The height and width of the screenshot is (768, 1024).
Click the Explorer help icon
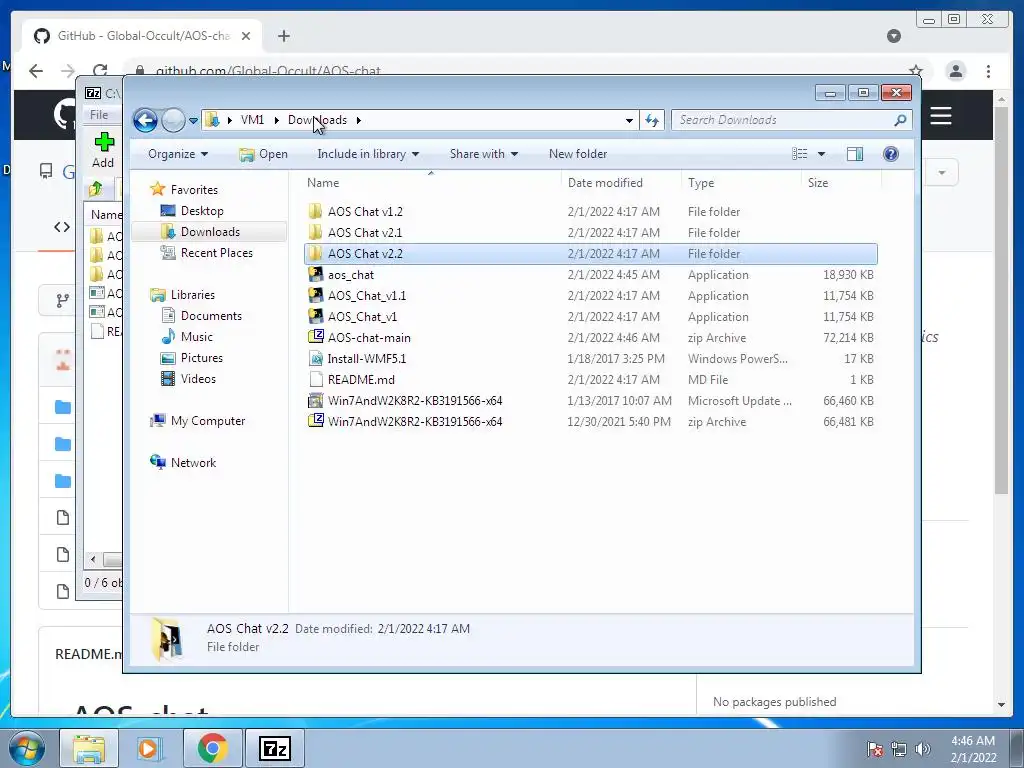(890, 154)
